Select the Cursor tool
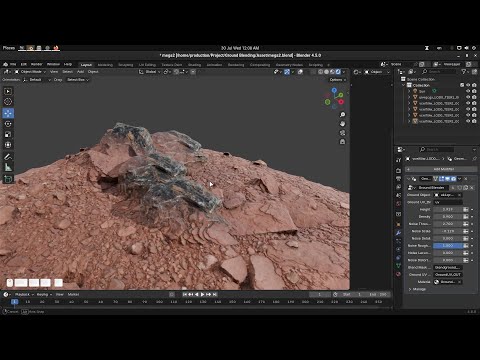The image size is (480, 360). point(8,102)
